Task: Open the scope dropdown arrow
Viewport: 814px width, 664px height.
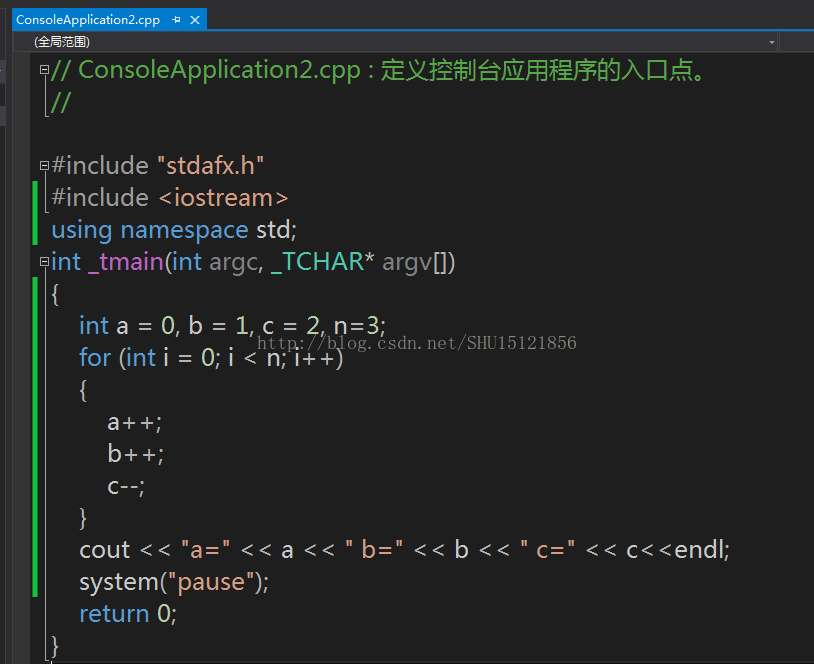Action: click(772, 42)
